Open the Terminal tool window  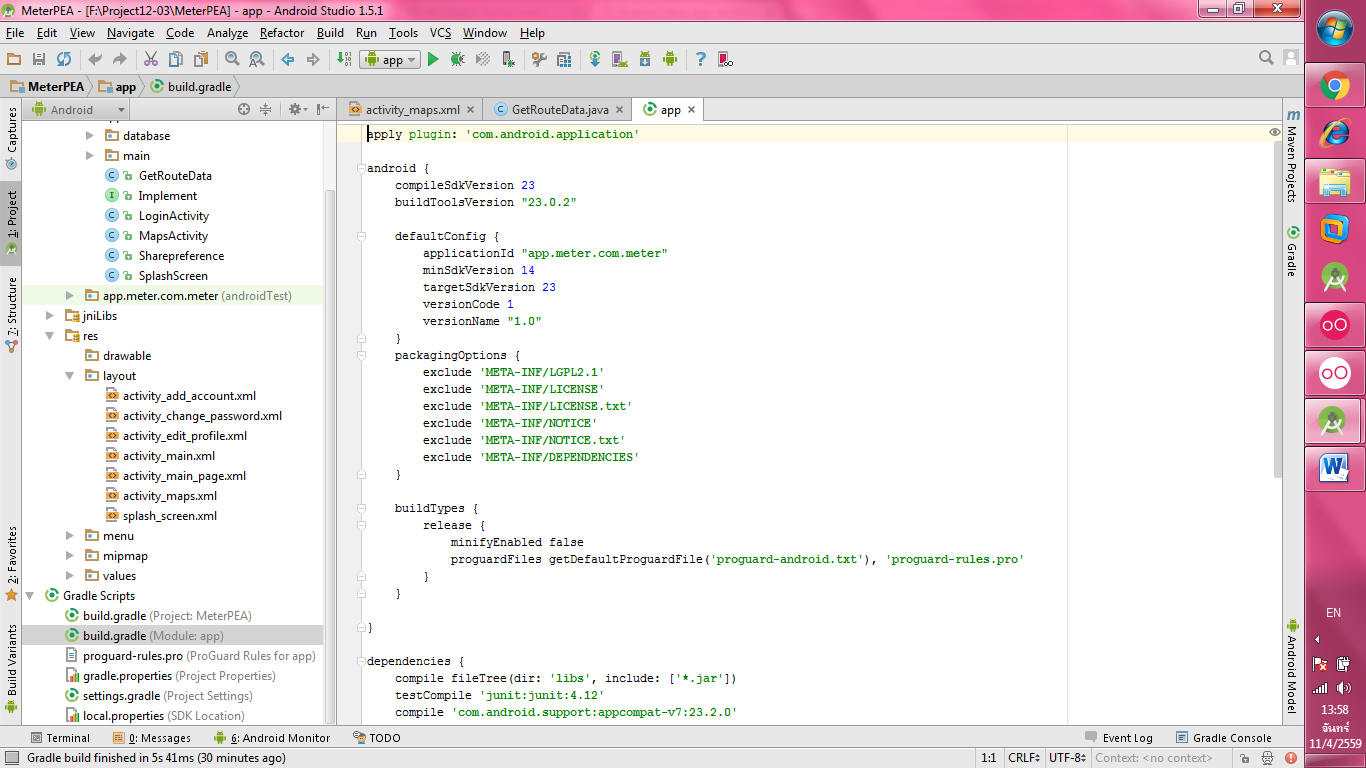click(x=60, y=738)
